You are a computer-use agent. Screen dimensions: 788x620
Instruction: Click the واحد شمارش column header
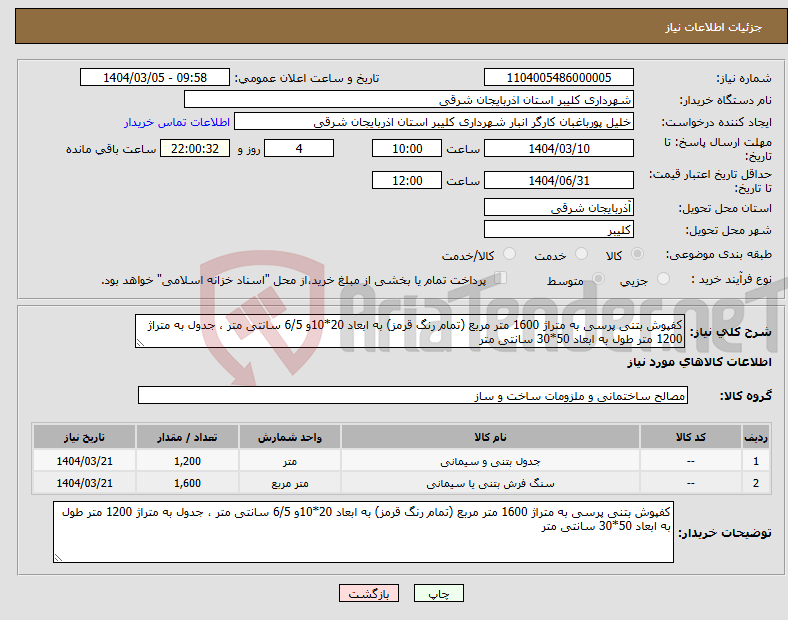tap(290, 437)
